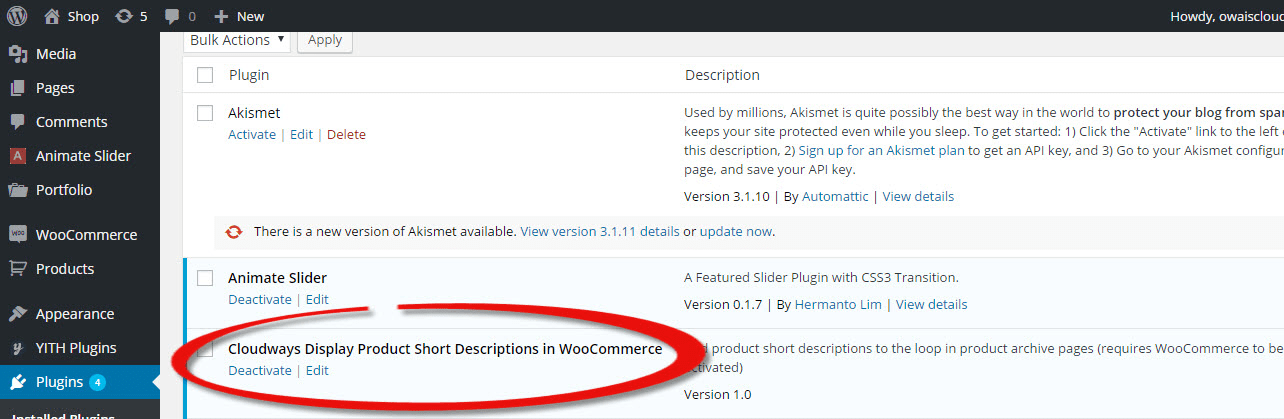Click Edit under Animate Slider
The height and width of the screenshot is (419, 1284).
point(317,300)
